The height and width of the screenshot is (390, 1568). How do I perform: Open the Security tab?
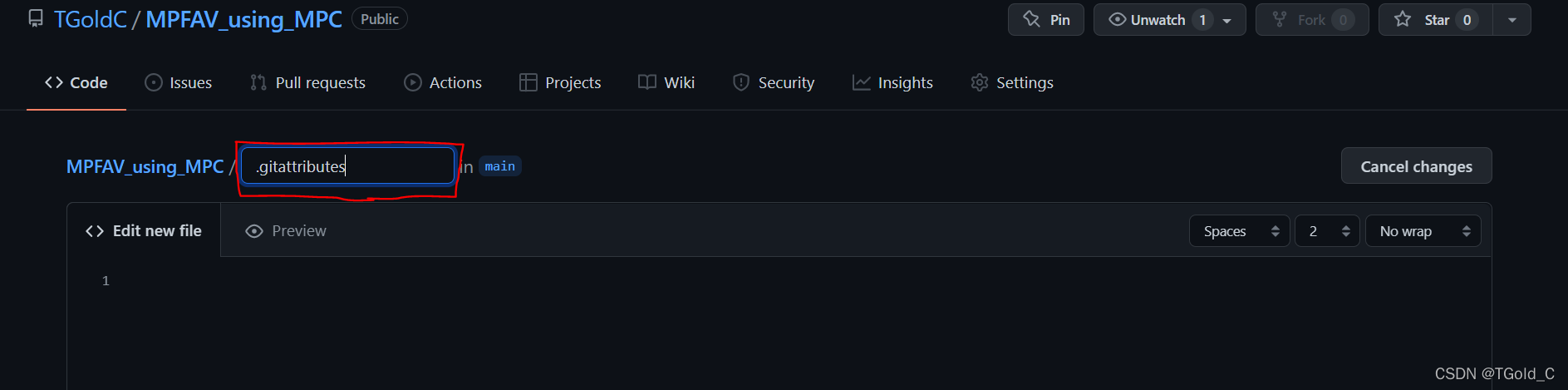pyautogui.click(x=774, y=82)
